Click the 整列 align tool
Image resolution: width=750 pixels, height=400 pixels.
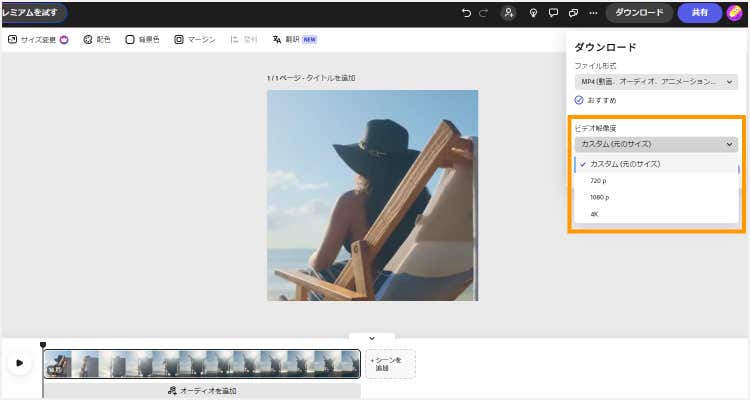click(x=243, y=40)
